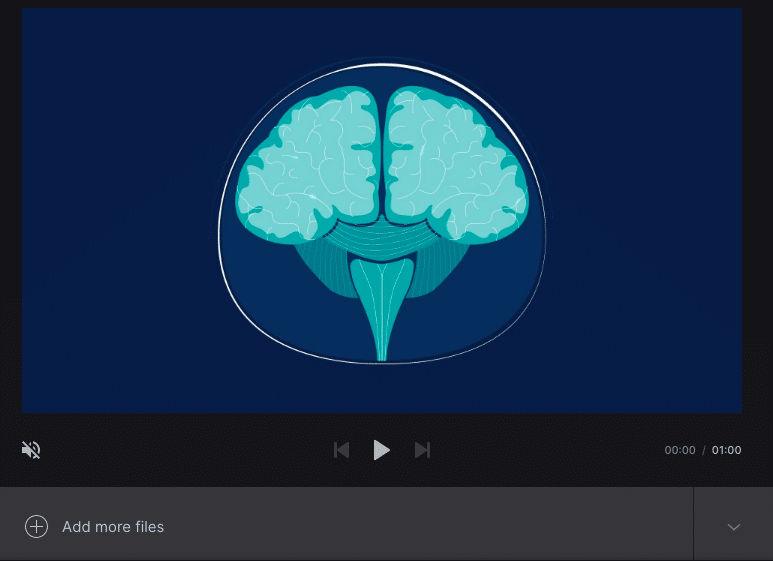This screenshot has width=773, height=561.
Task: Skip to previous clip
Action: coord(342,450)
